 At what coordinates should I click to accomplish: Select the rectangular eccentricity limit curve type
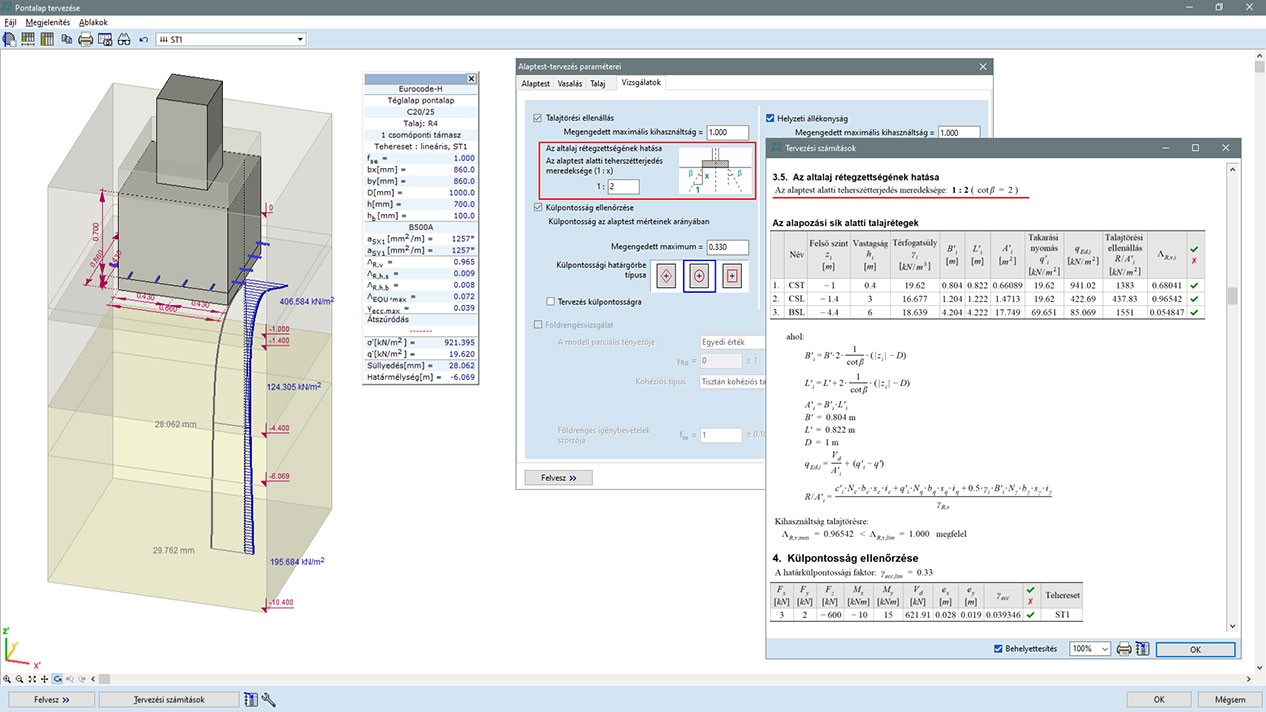tap(732, 275)
